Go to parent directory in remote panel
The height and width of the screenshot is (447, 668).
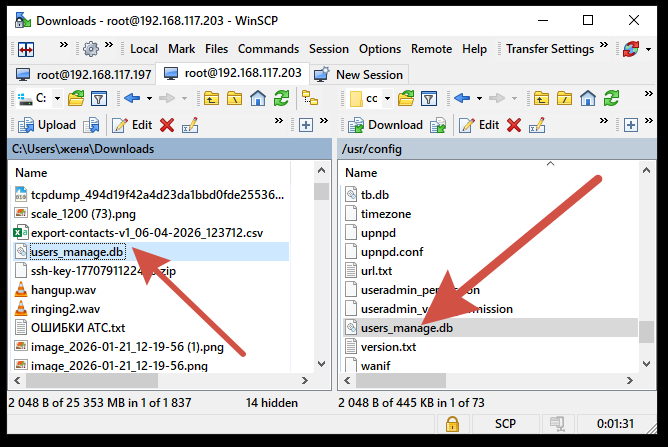tap(541, 99)
